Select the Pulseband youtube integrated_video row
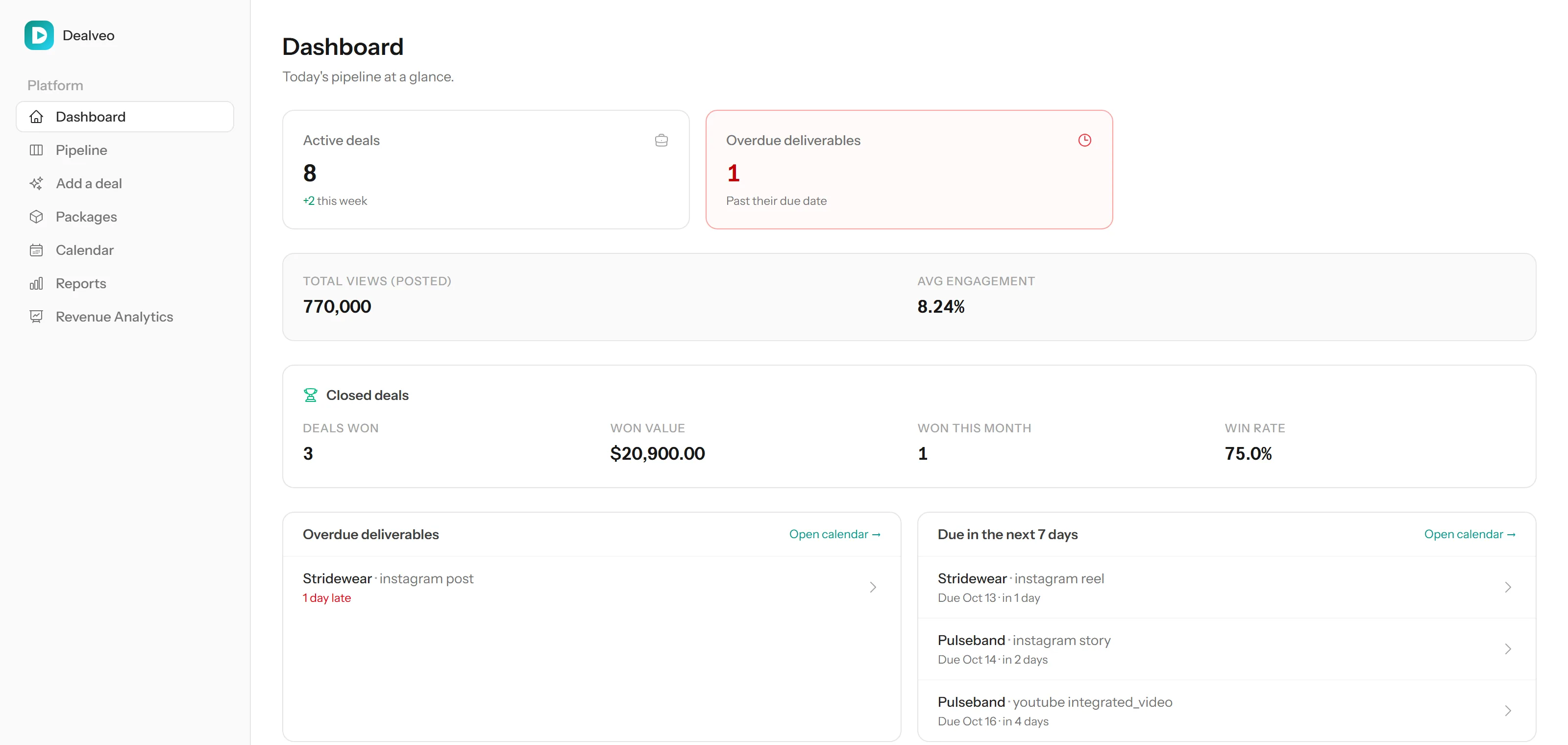 (x=1226, y=711)
